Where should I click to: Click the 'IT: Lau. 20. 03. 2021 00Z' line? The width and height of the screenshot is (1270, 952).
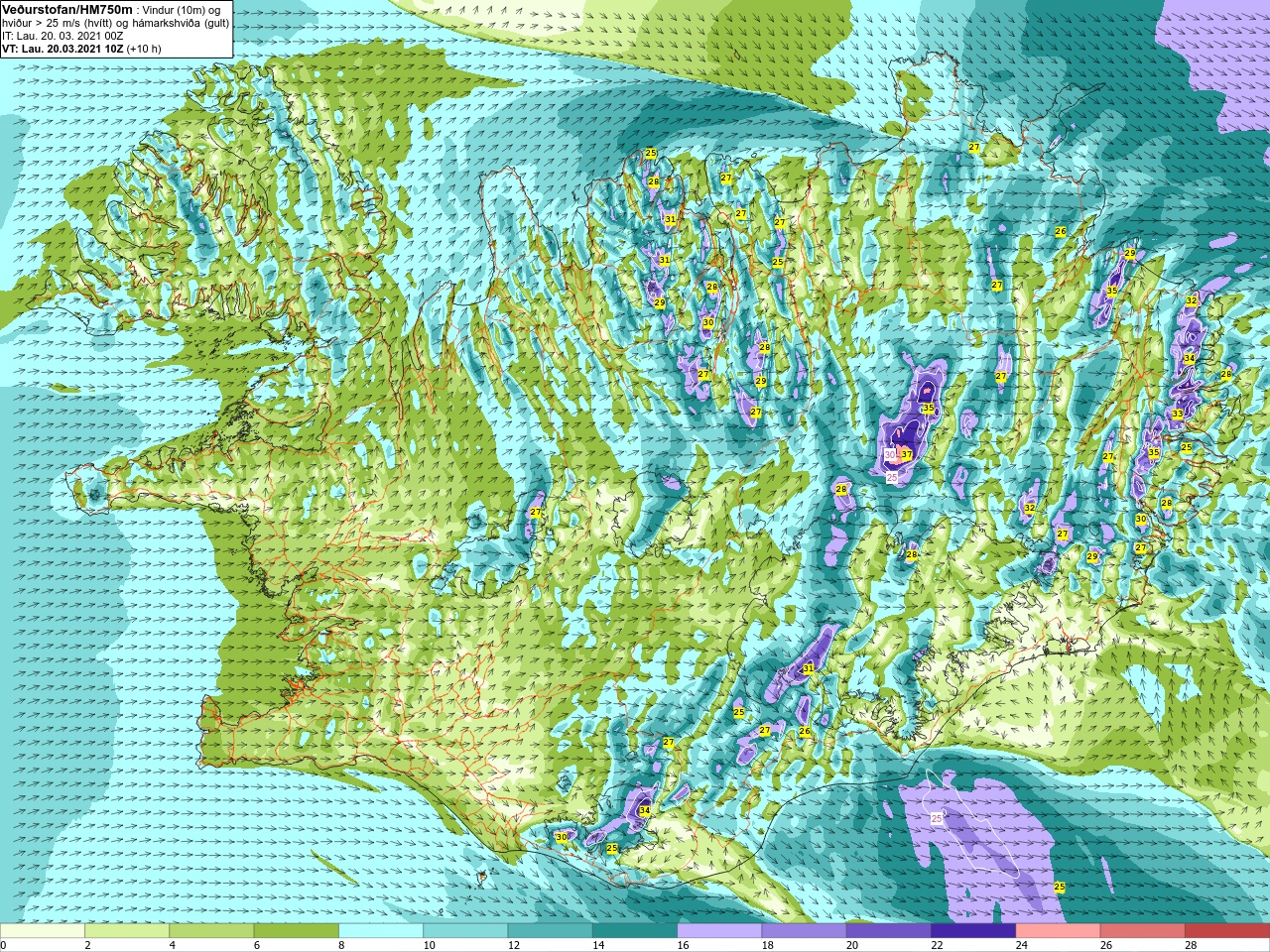click(63, 36)
